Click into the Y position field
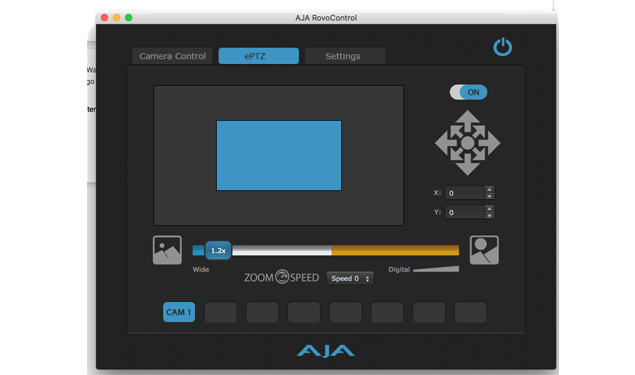635x375 pixels. tap(465, 212)
